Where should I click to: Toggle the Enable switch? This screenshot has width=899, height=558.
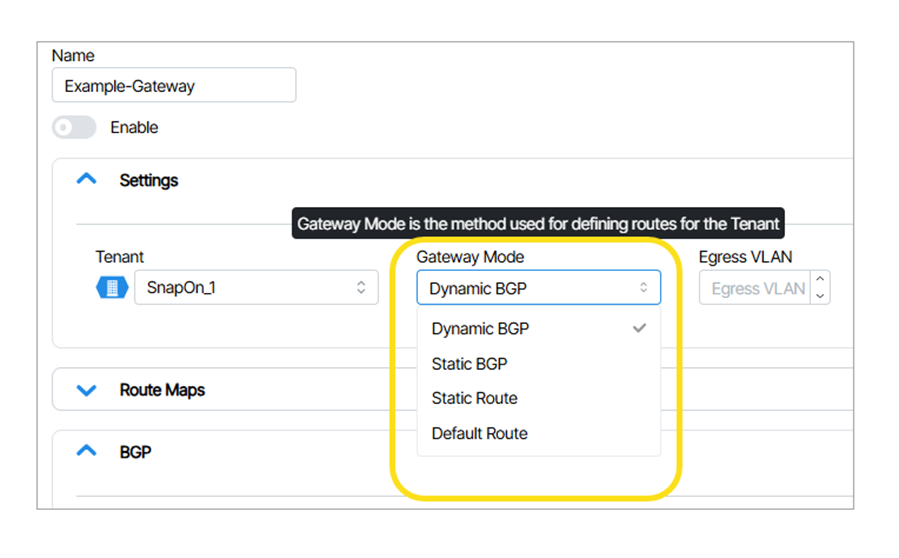click(74, 128)
